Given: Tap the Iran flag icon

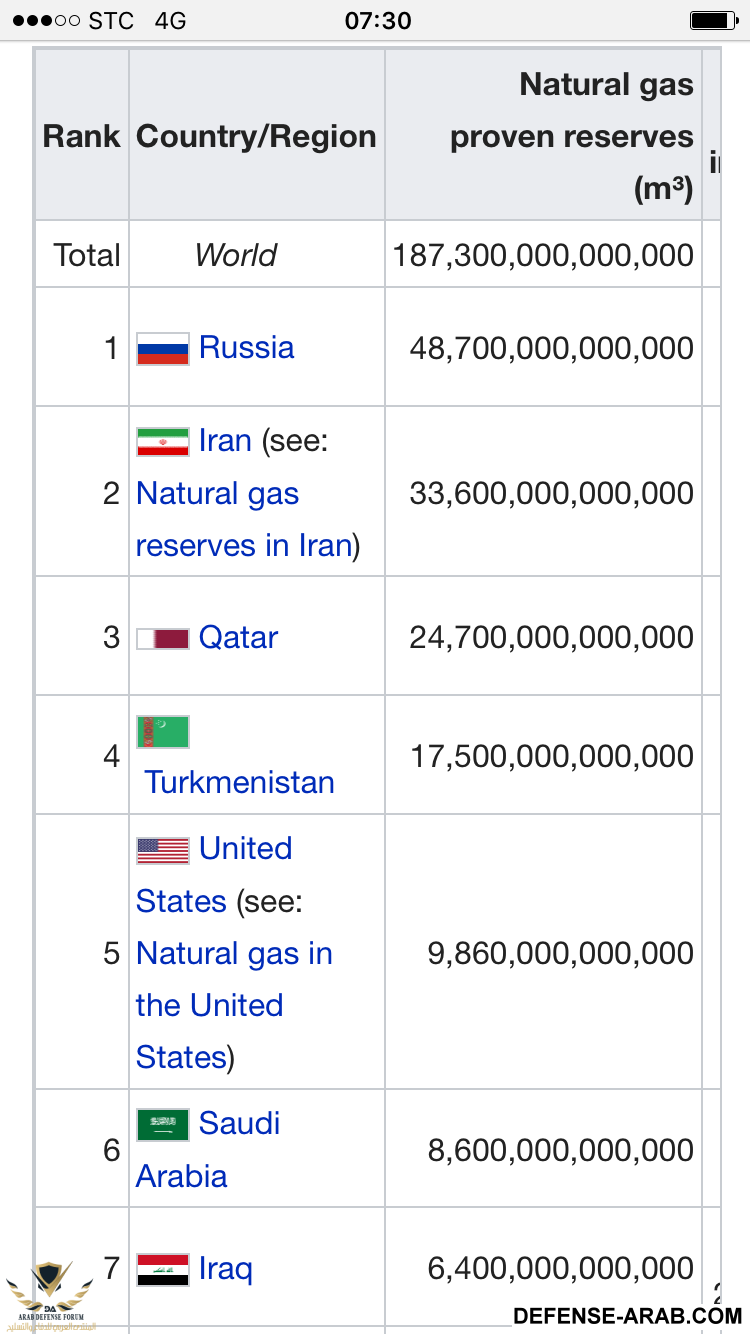Looking at the screenshot, I should pyautogui.click(x=163, y=441).
